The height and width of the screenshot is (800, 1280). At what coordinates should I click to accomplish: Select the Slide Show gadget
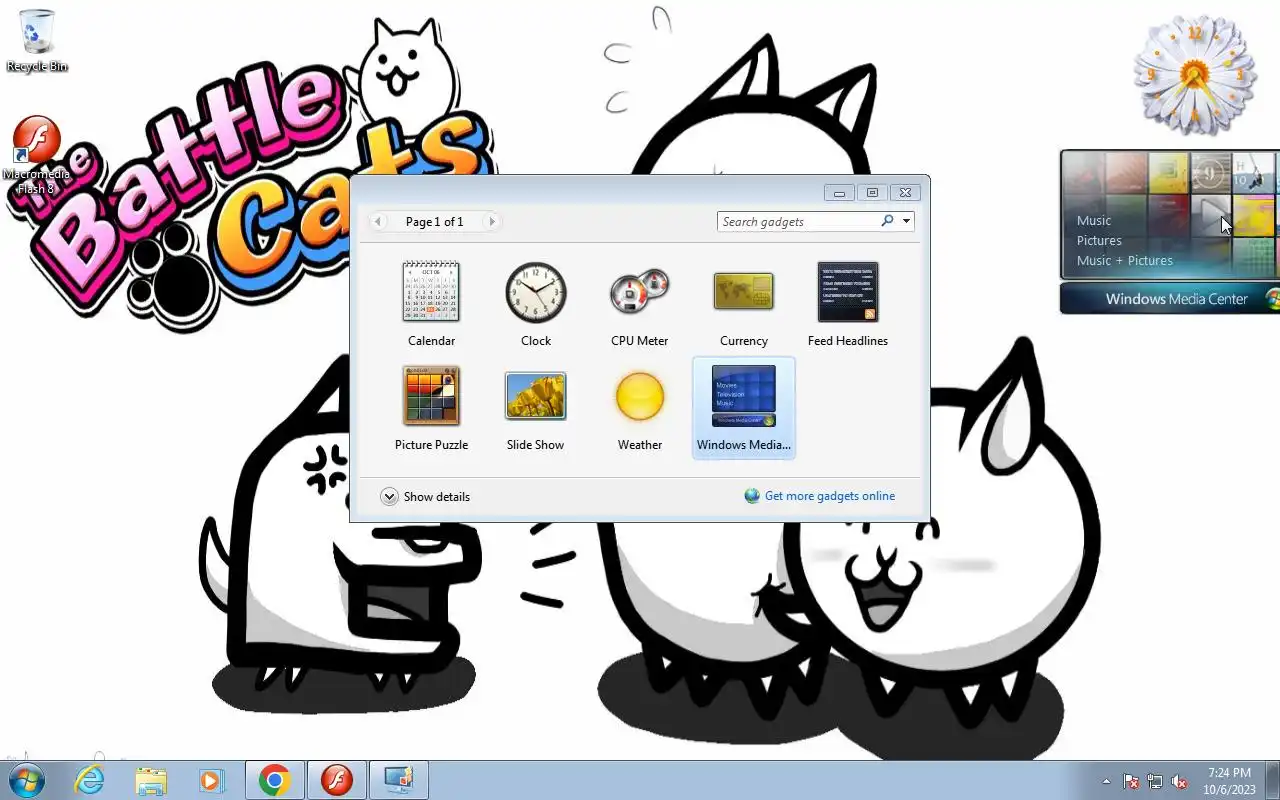[x=536, y=408]
